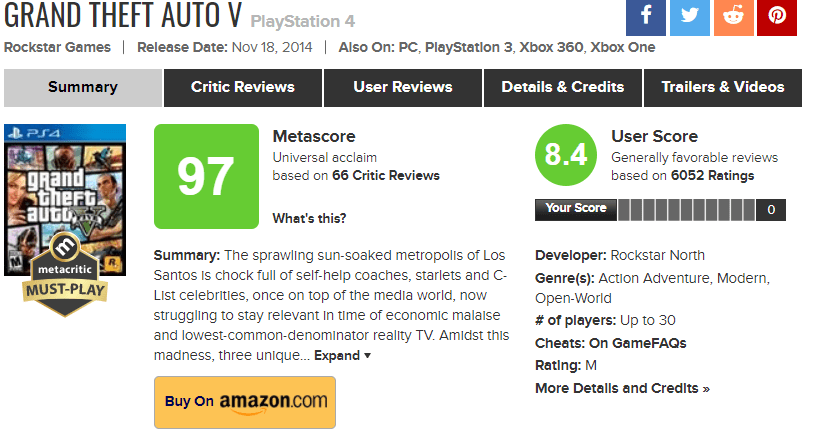Click the 8.4 User Score circle
This screenshot has height=430, width=814.
click(567, 157)
